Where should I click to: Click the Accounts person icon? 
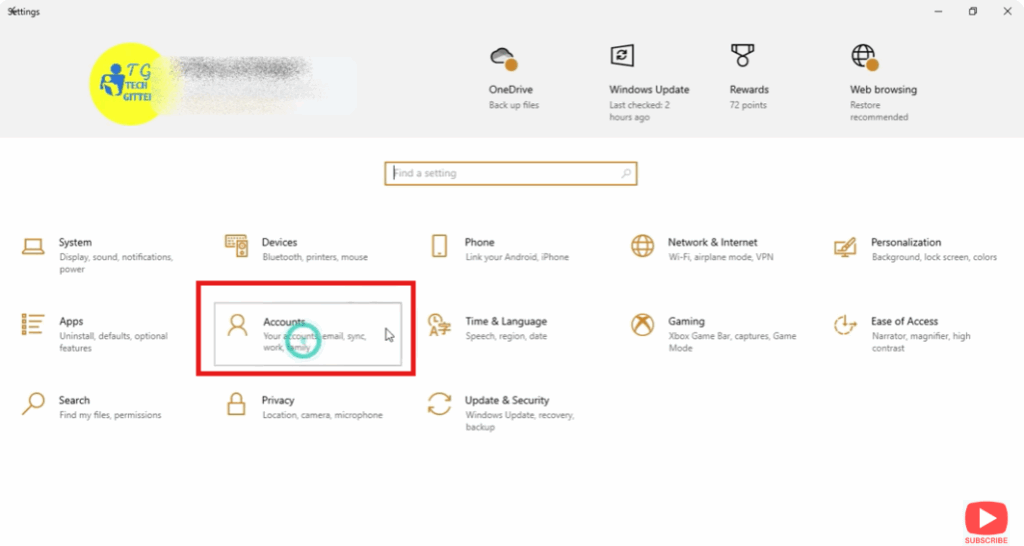(x=237, y=325)
